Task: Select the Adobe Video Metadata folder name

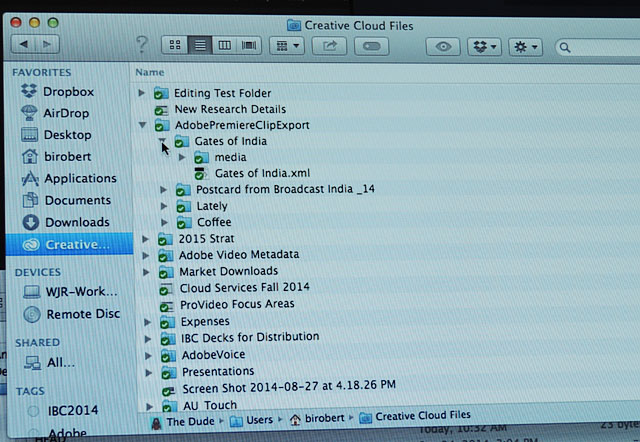Action: pos(239,255)
